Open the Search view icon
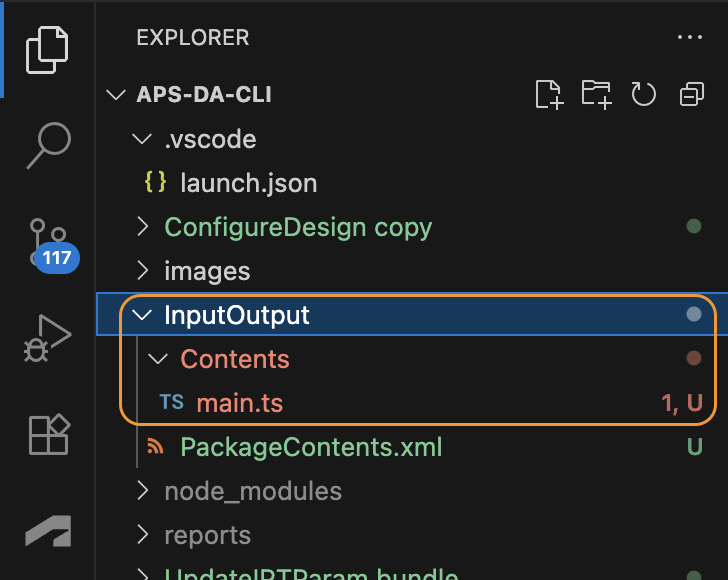The width and height of the screenshot is (728, 580). tap(48, 146)
